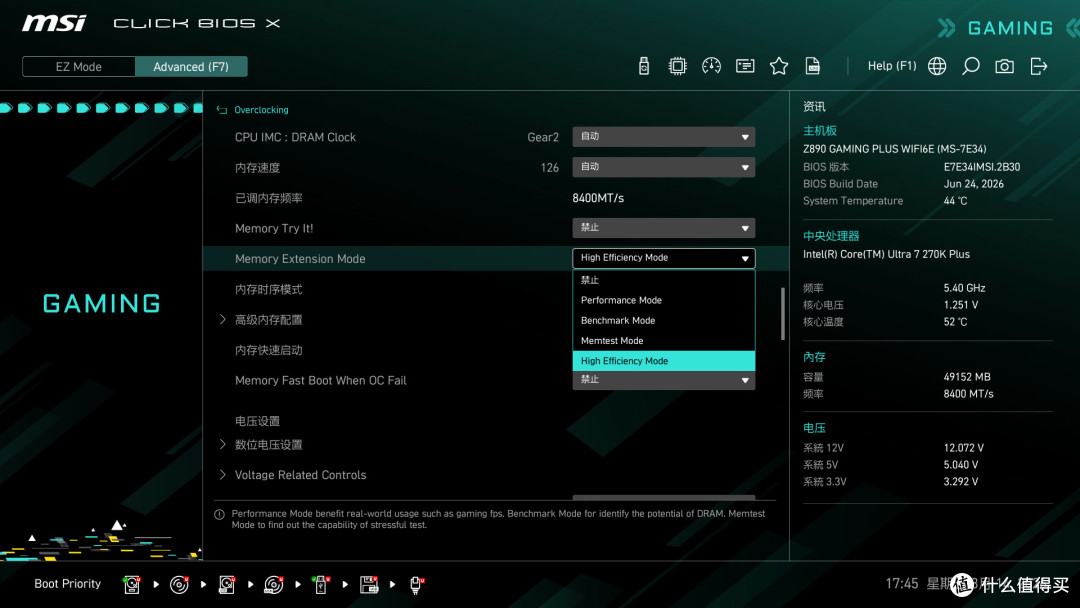Click BIOS version E7E34IMSI.2B30
Image resolution: width=1080 pixels, height=608 pixels.
[x=982, y=167]
